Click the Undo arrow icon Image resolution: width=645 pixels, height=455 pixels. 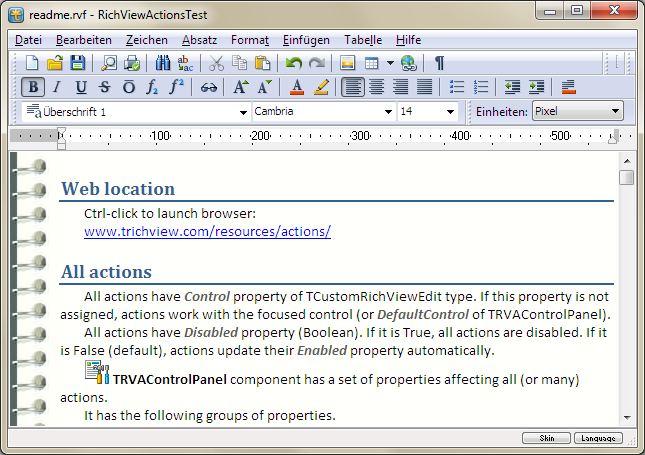[x=293, y=63]
